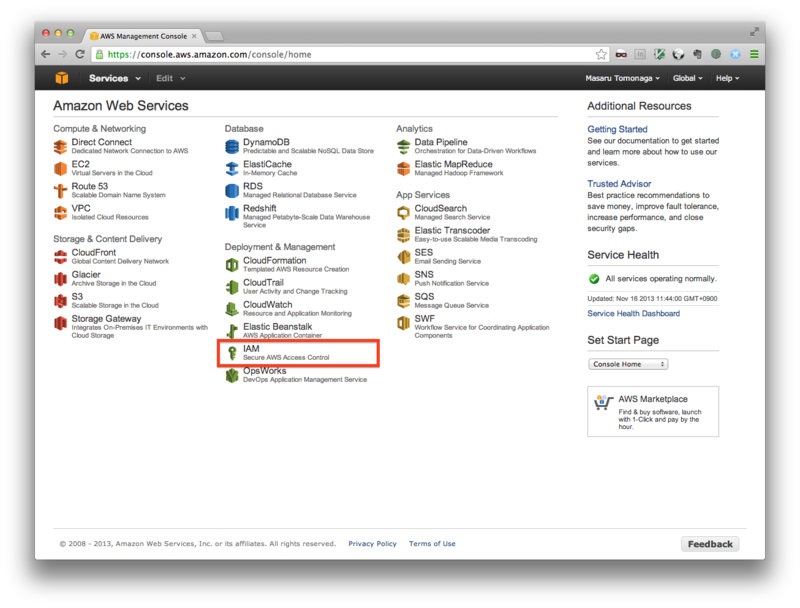Select the VPC service icon
This screenshot has width=800, height=608.
click(x=60, y=213)
